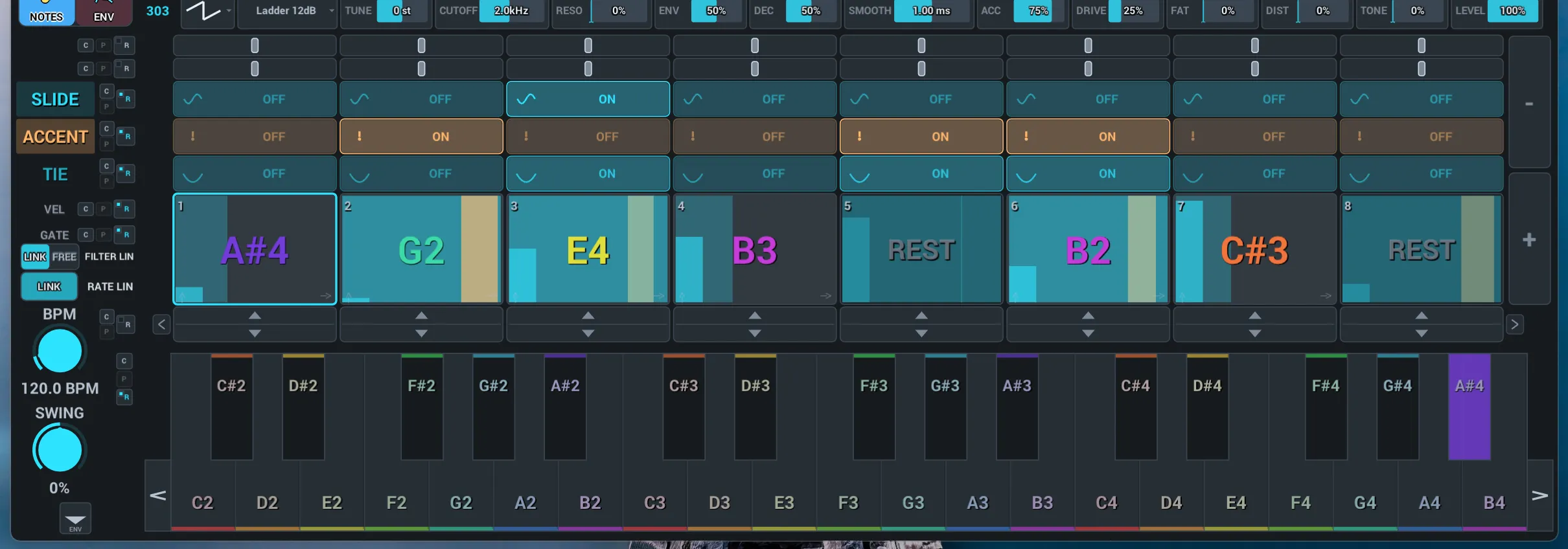
Task: Remove a step with the minus button
Action: (1529, 104)
